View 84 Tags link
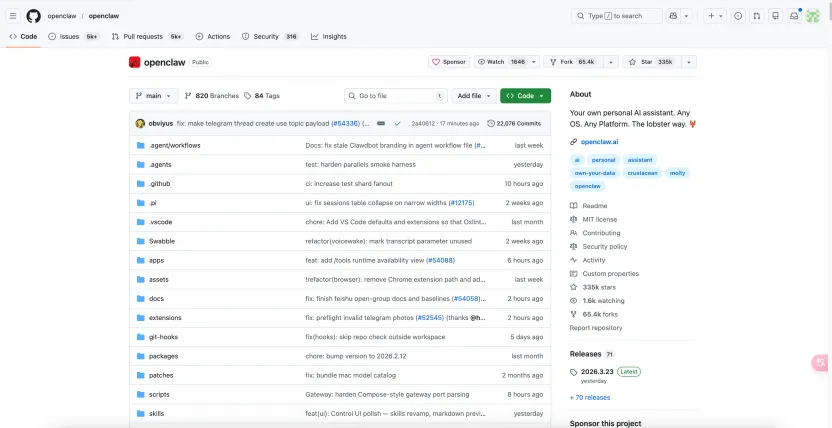Image resolution: width=832 pixels, height=428 pixels. point(262,96)
